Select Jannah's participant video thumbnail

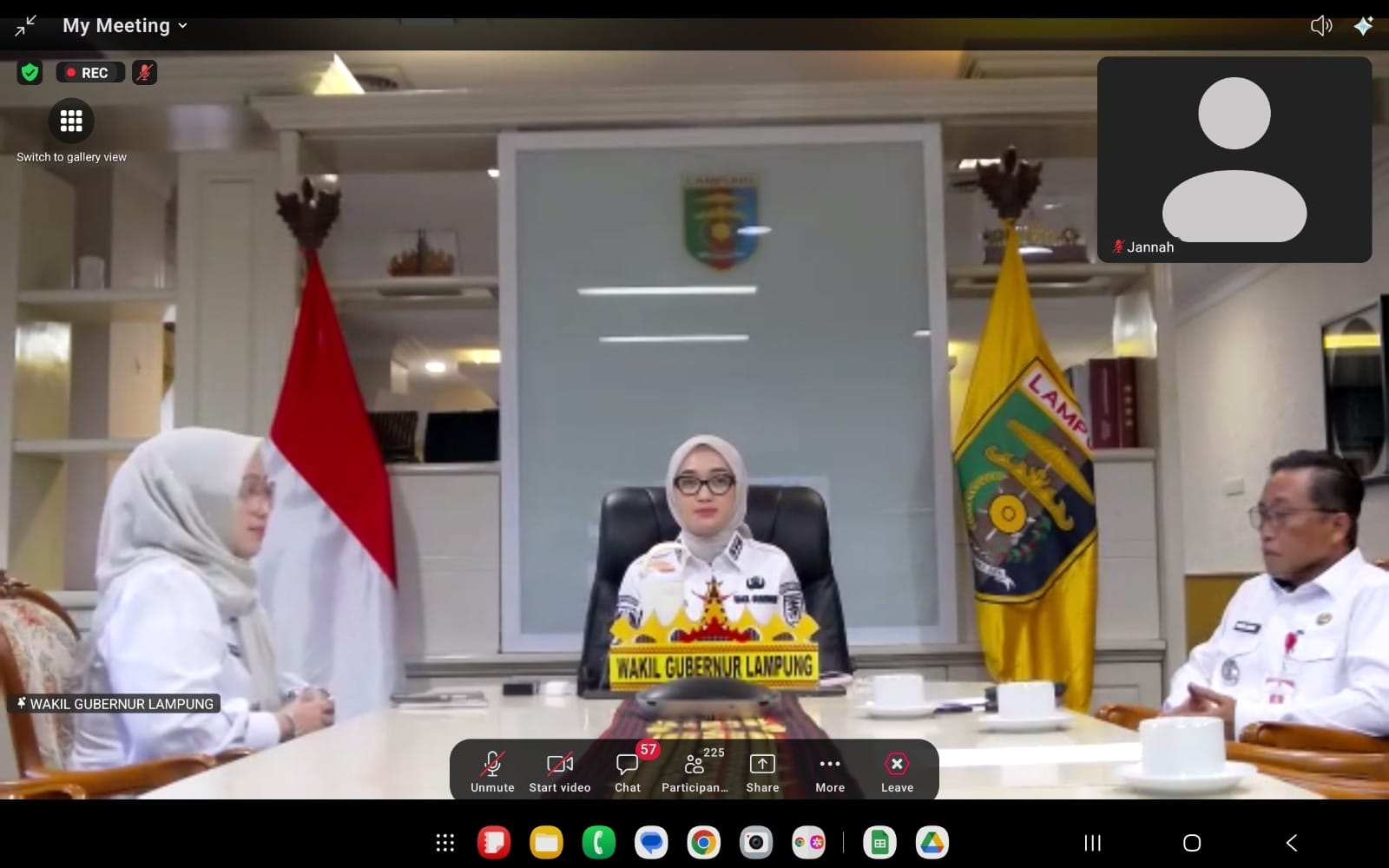[1234, 160]
